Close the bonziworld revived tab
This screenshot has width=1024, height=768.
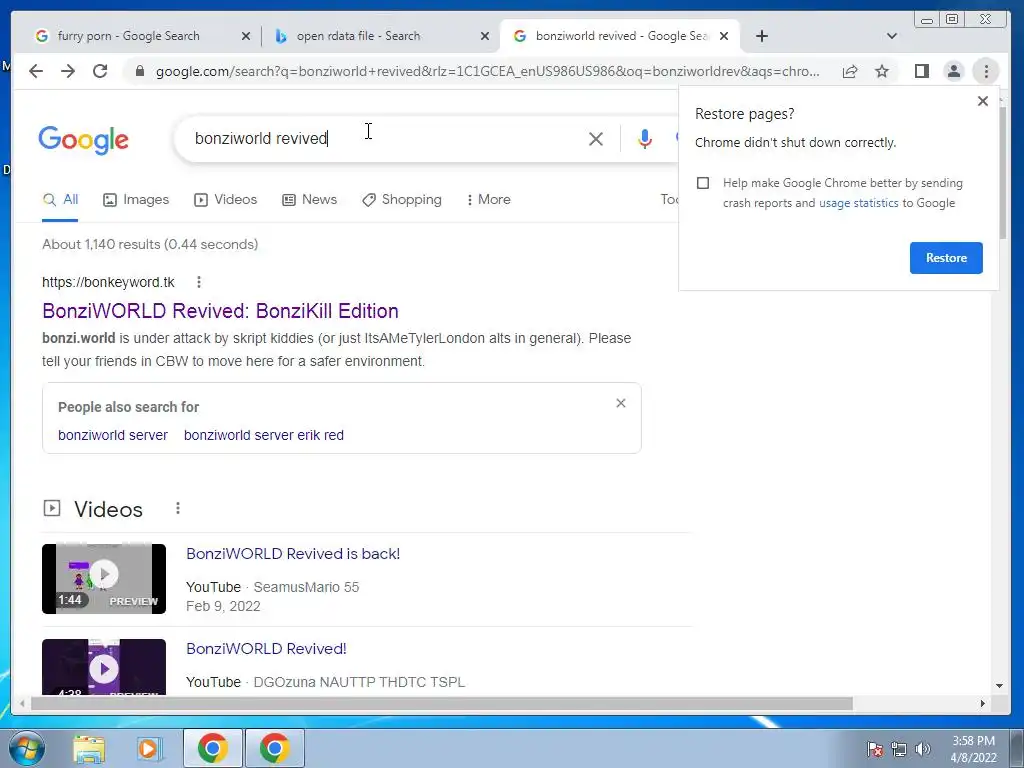724,36
